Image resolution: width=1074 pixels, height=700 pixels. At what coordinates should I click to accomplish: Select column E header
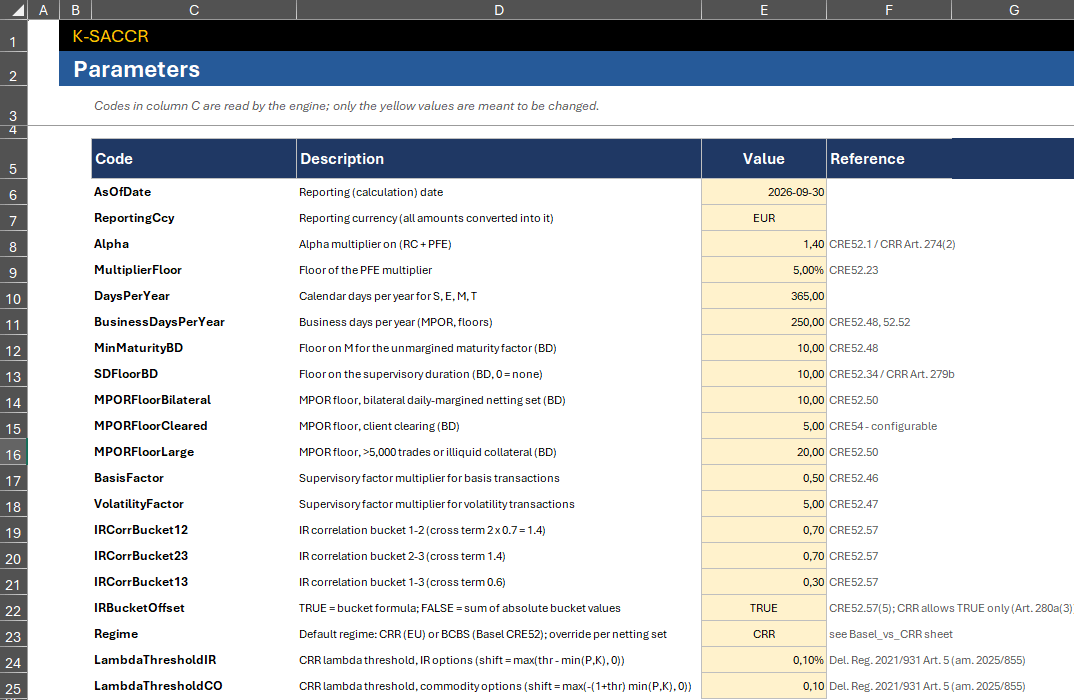764,10
